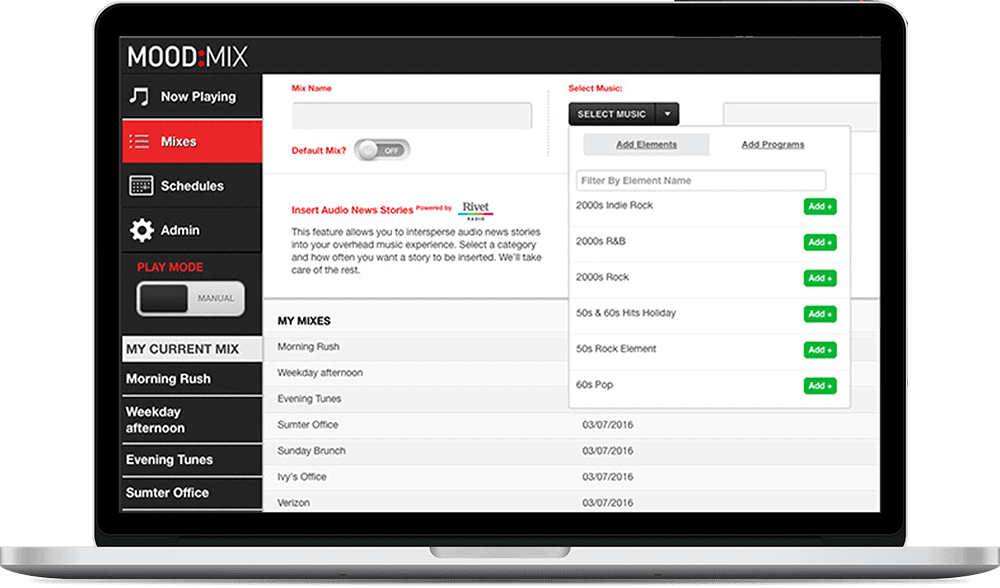Open Morning Rush in My Mixes list

point(308,347)
